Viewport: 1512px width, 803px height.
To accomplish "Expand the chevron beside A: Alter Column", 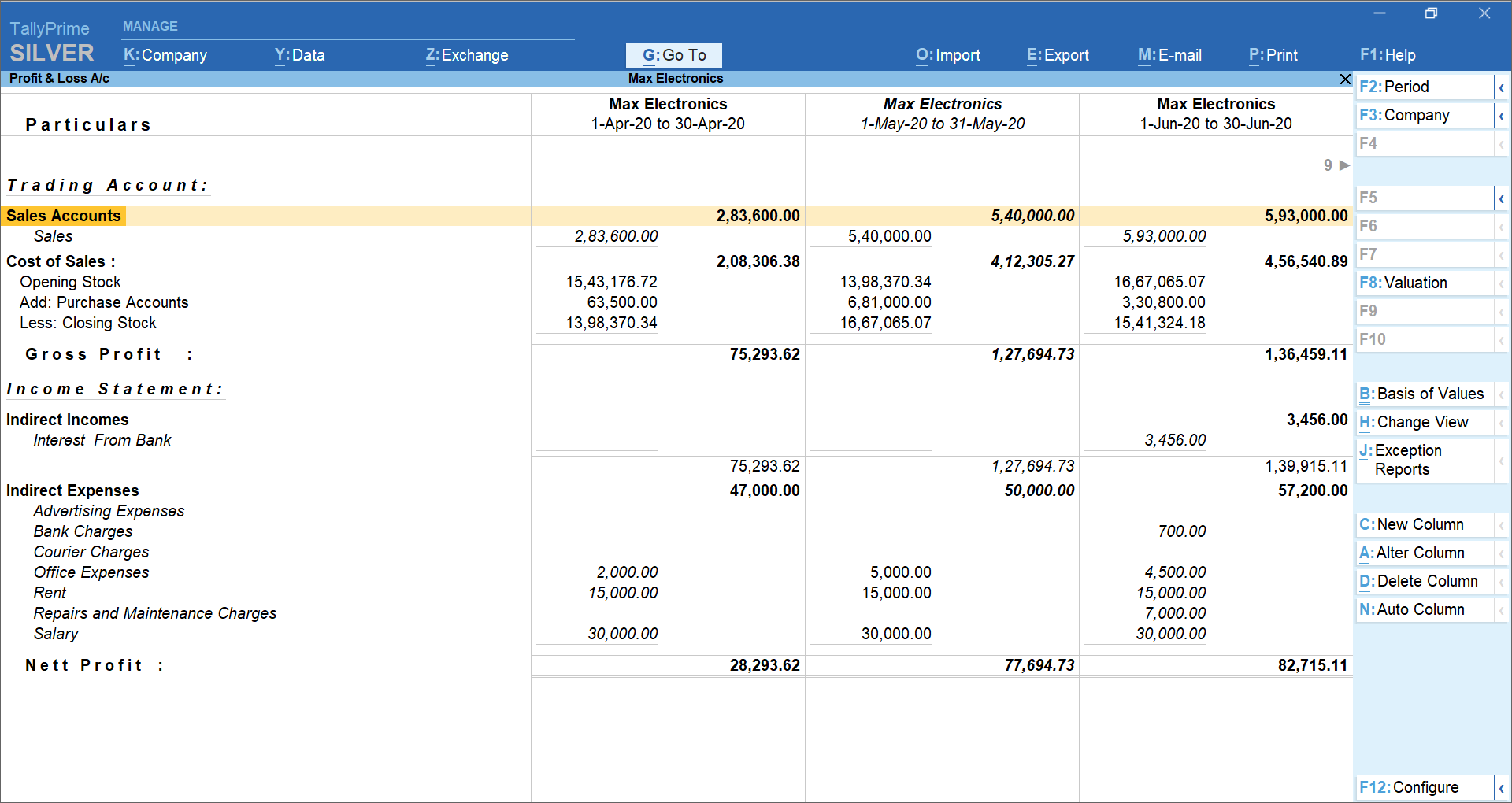I will [x=1503, y=553].
